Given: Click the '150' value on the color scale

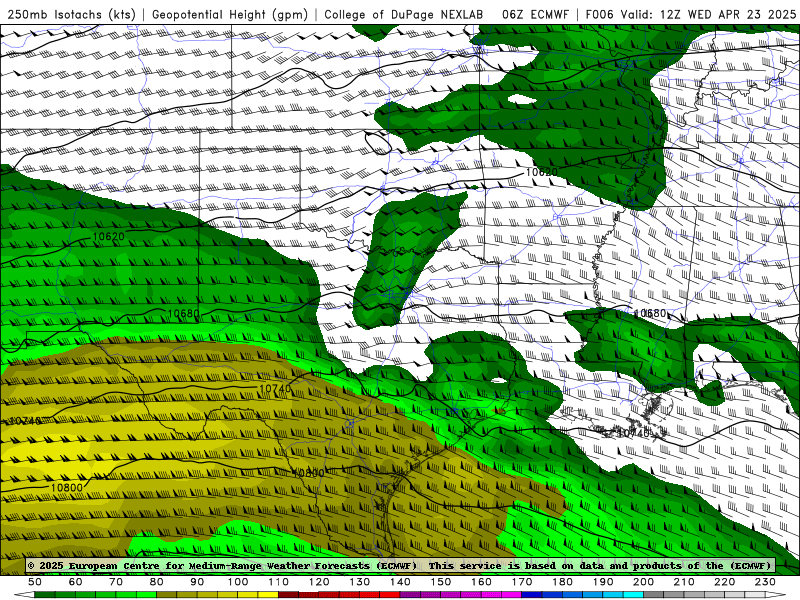Looking at the screenshot, I should tap(441, 582).
